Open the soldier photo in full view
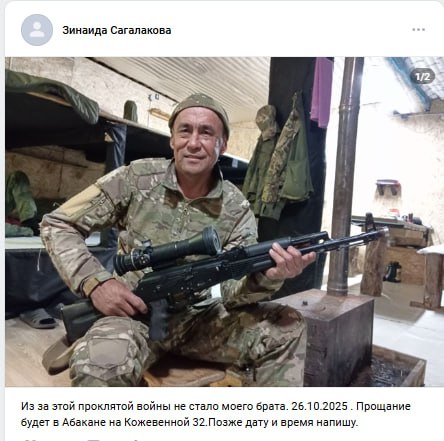 tap(224, 222)
